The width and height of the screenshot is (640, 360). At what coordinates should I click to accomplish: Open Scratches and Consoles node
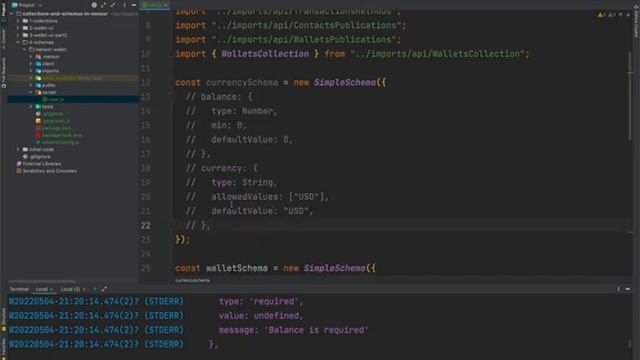point(49,171)
